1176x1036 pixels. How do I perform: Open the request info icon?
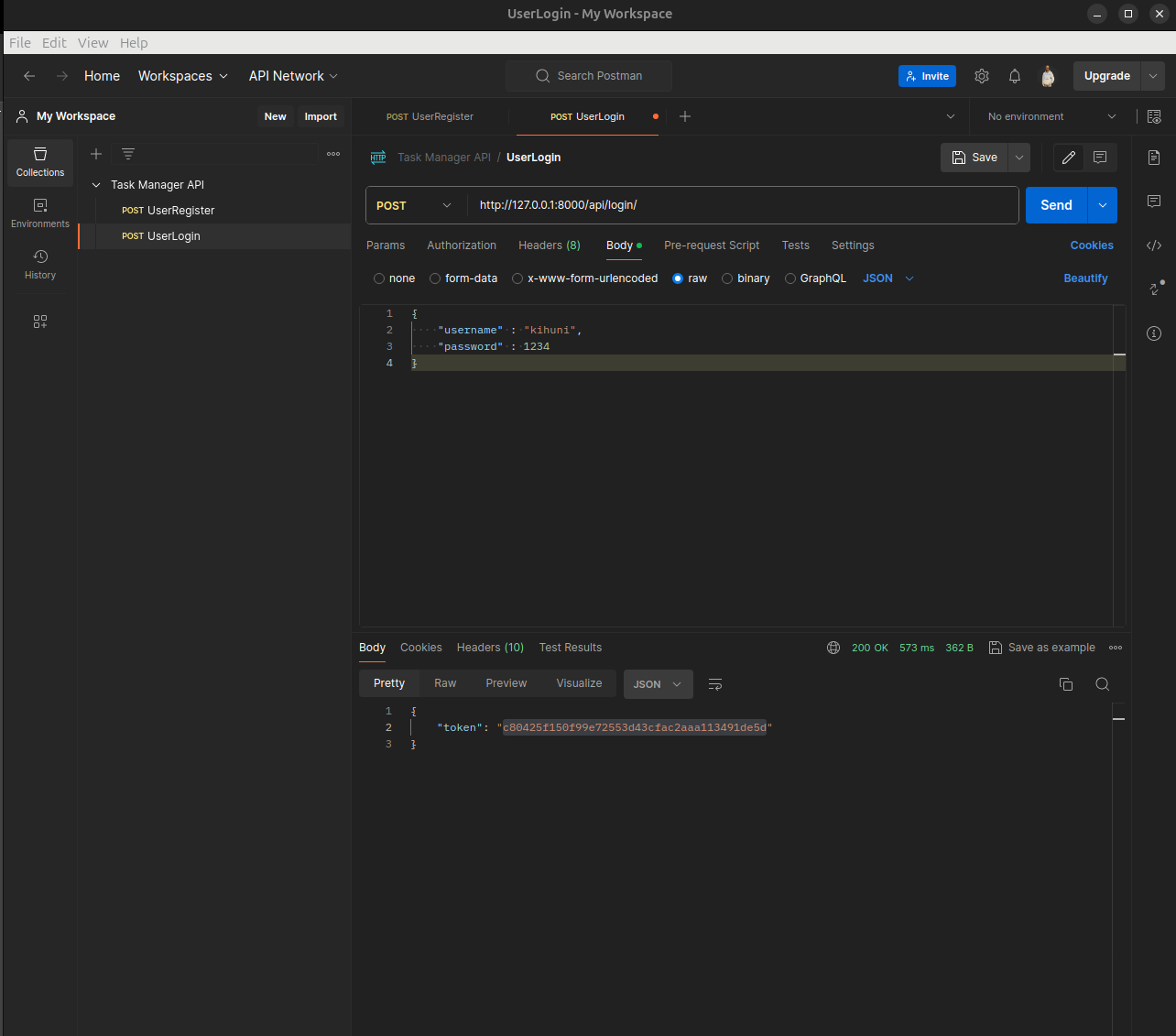(x=1154, y=333)
